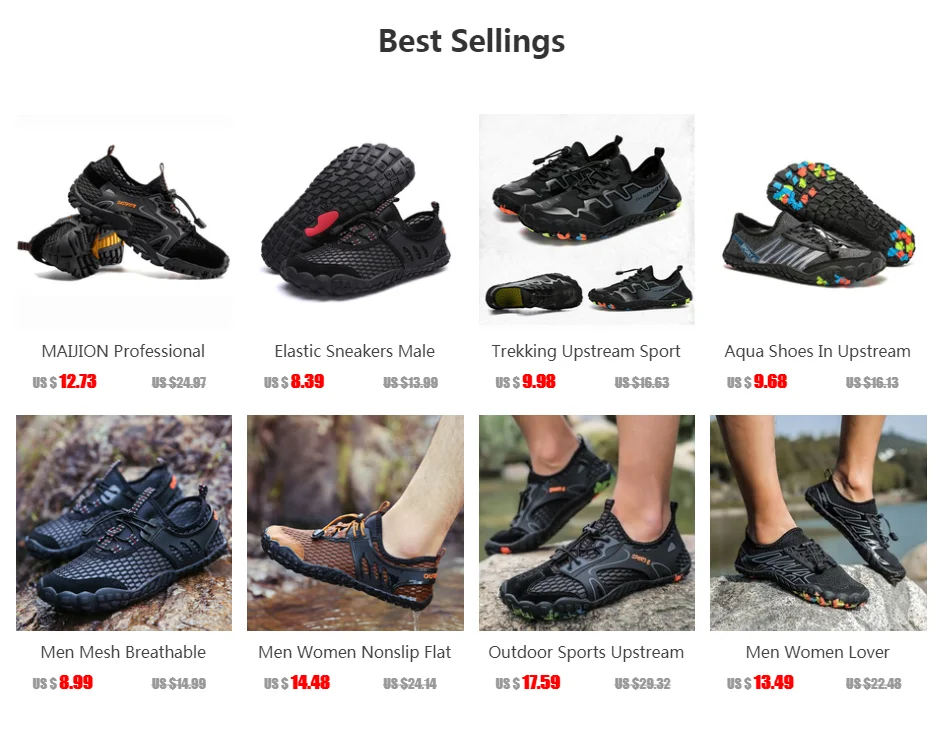The height and width of the screenshot is (729, 943).
Task: Click the Best Sellings heading
Action: coord(472,42)
